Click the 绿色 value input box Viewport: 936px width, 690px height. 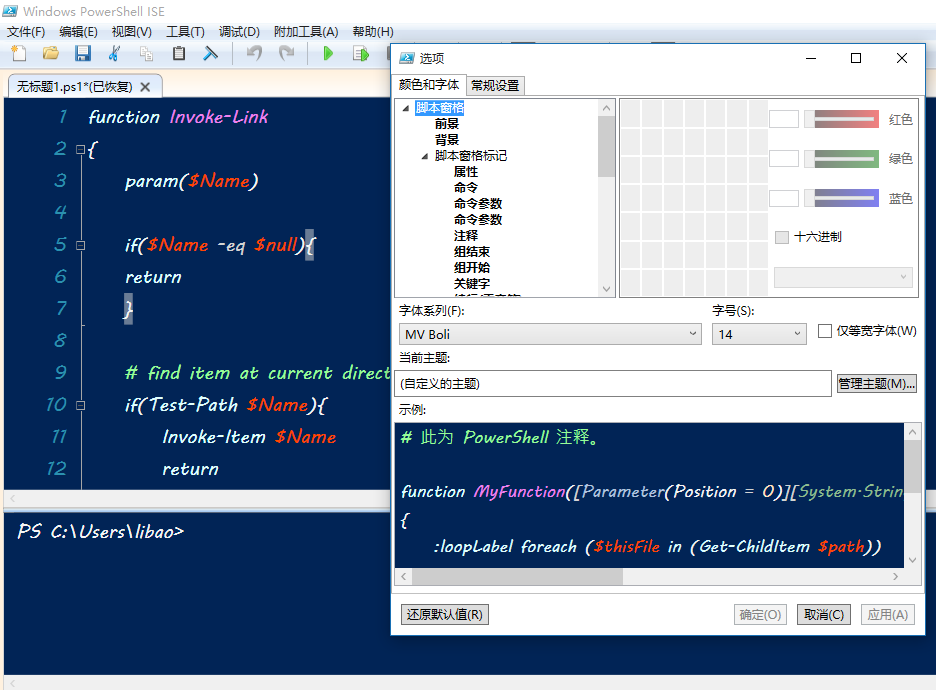[784, 159]
